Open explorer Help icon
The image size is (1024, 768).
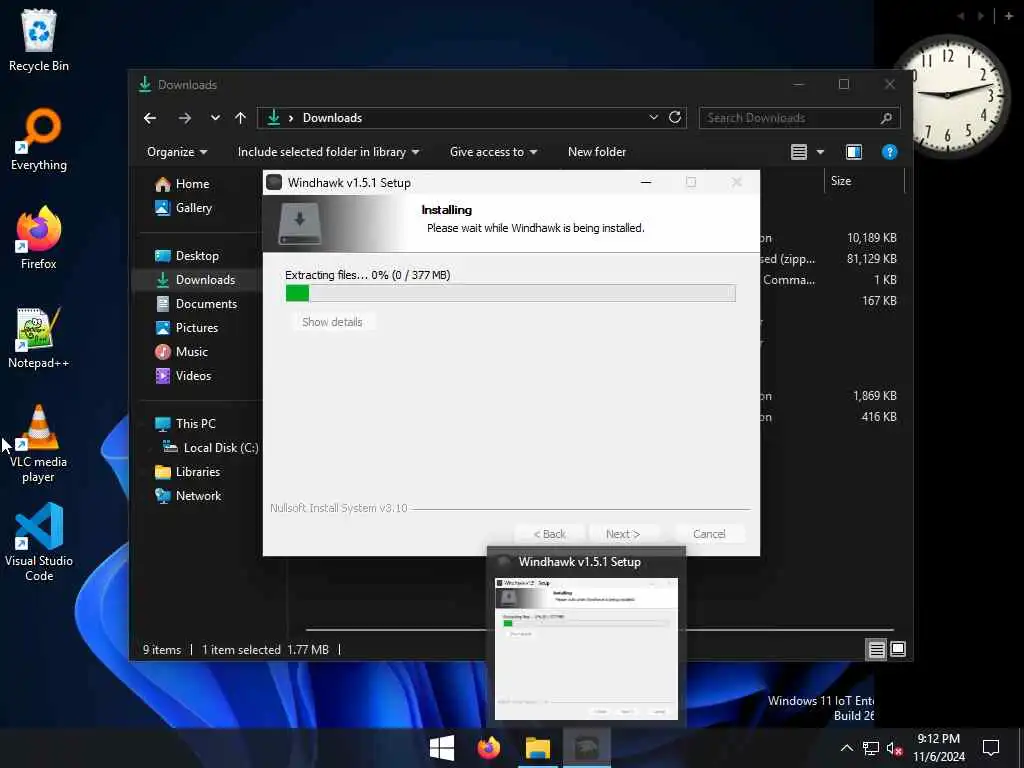click(889, 152)
